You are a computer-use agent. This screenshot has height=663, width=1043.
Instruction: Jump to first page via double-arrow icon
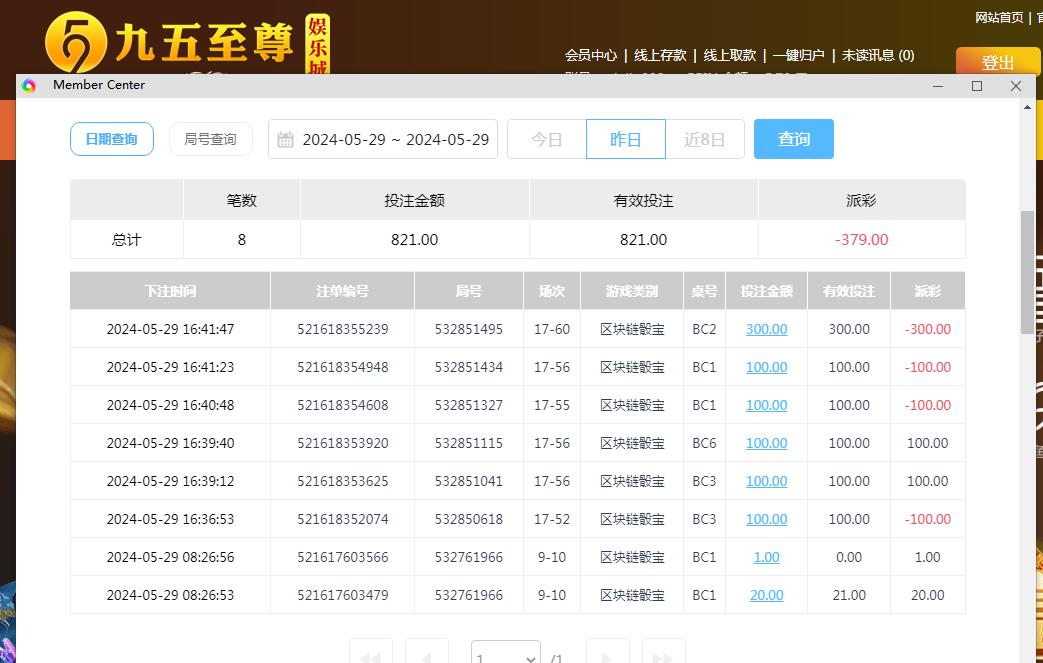pos(370,655)
